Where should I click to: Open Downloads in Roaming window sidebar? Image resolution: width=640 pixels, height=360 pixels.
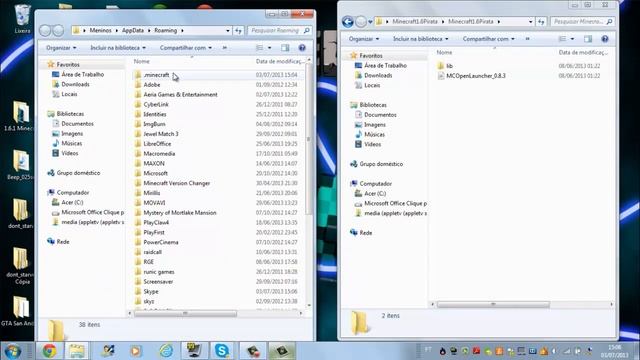pyautogui.click(x=75, y=84)
